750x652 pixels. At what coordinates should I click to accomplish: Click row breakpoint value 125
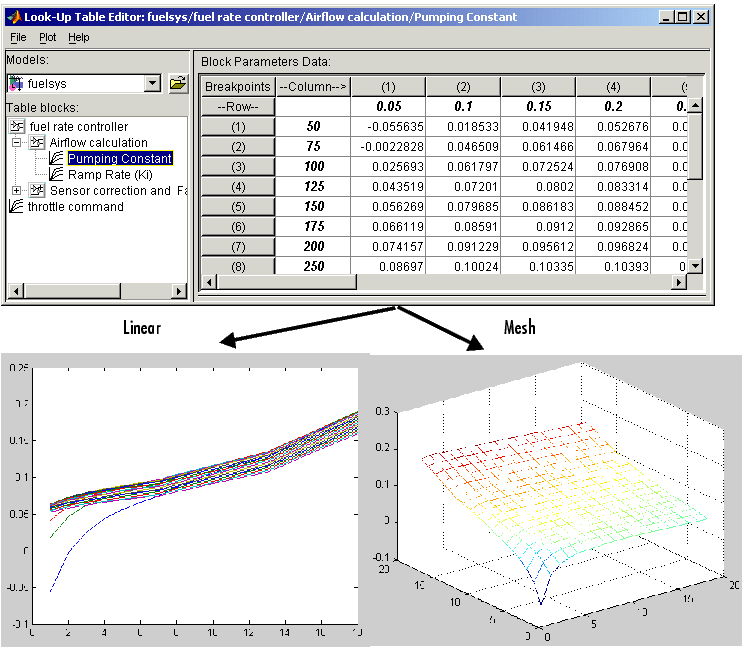[x=313, y=187]
